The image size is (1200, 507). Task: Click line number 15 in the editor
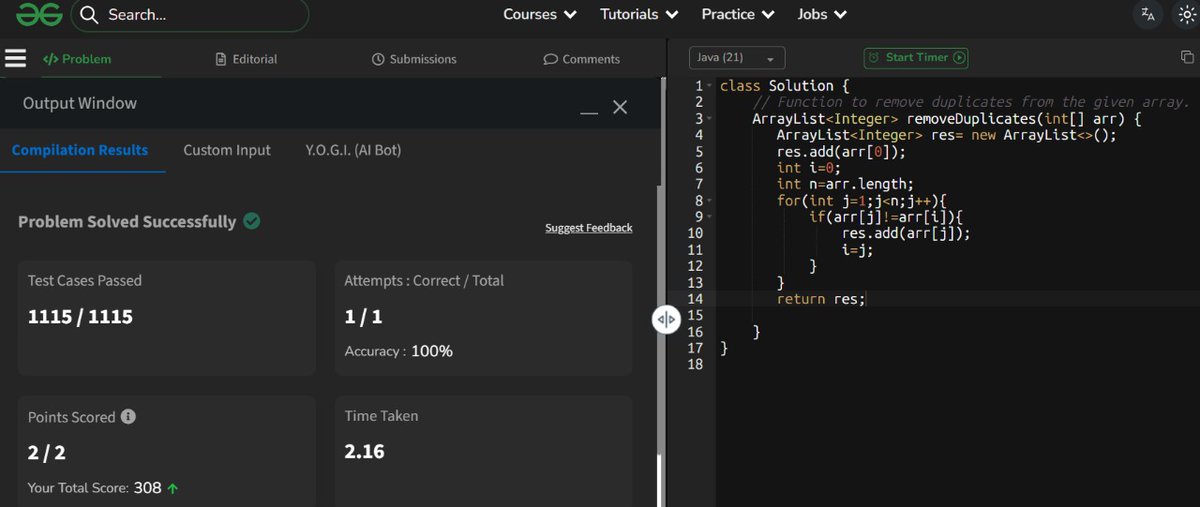(x=697, y=315)
